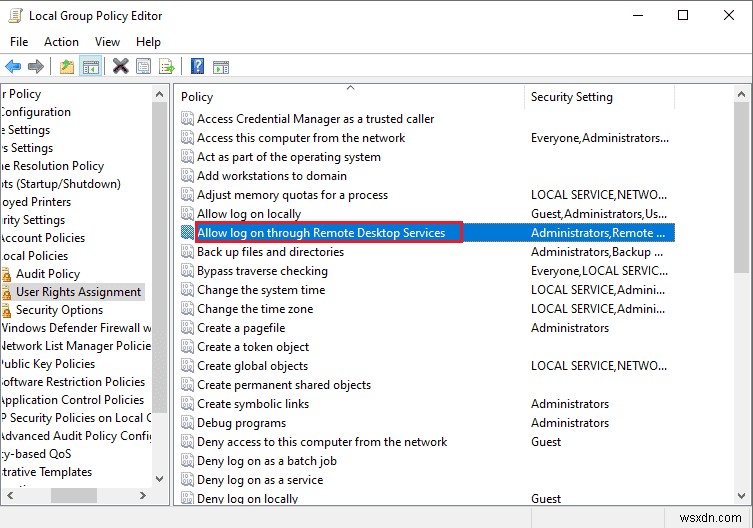Click the Back arrow in toolbar
The height and width of the screenshot is (528, 753).
(x=13, y=67)
